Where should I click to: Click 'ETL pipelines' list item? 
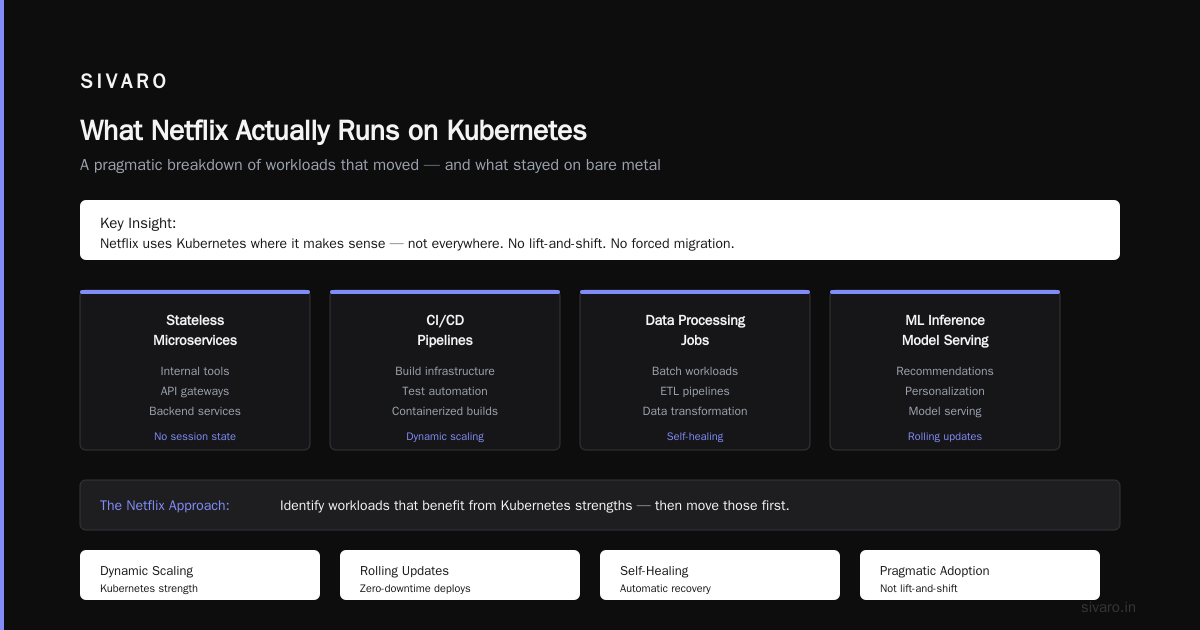[695, 391]
